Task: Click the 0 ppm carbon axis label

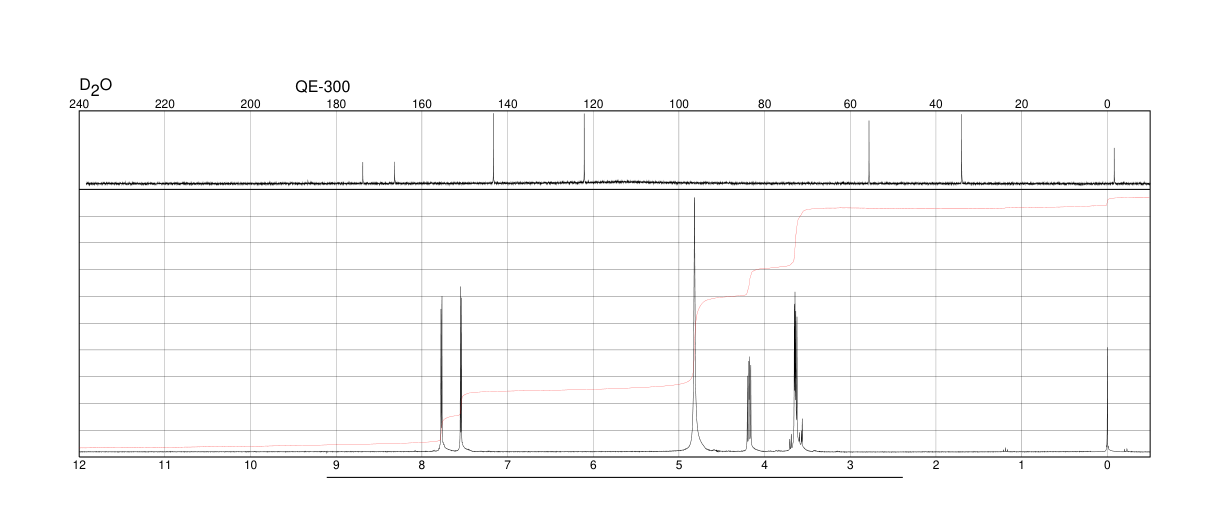Action: pyautogui.click(x=1107, y=104)
